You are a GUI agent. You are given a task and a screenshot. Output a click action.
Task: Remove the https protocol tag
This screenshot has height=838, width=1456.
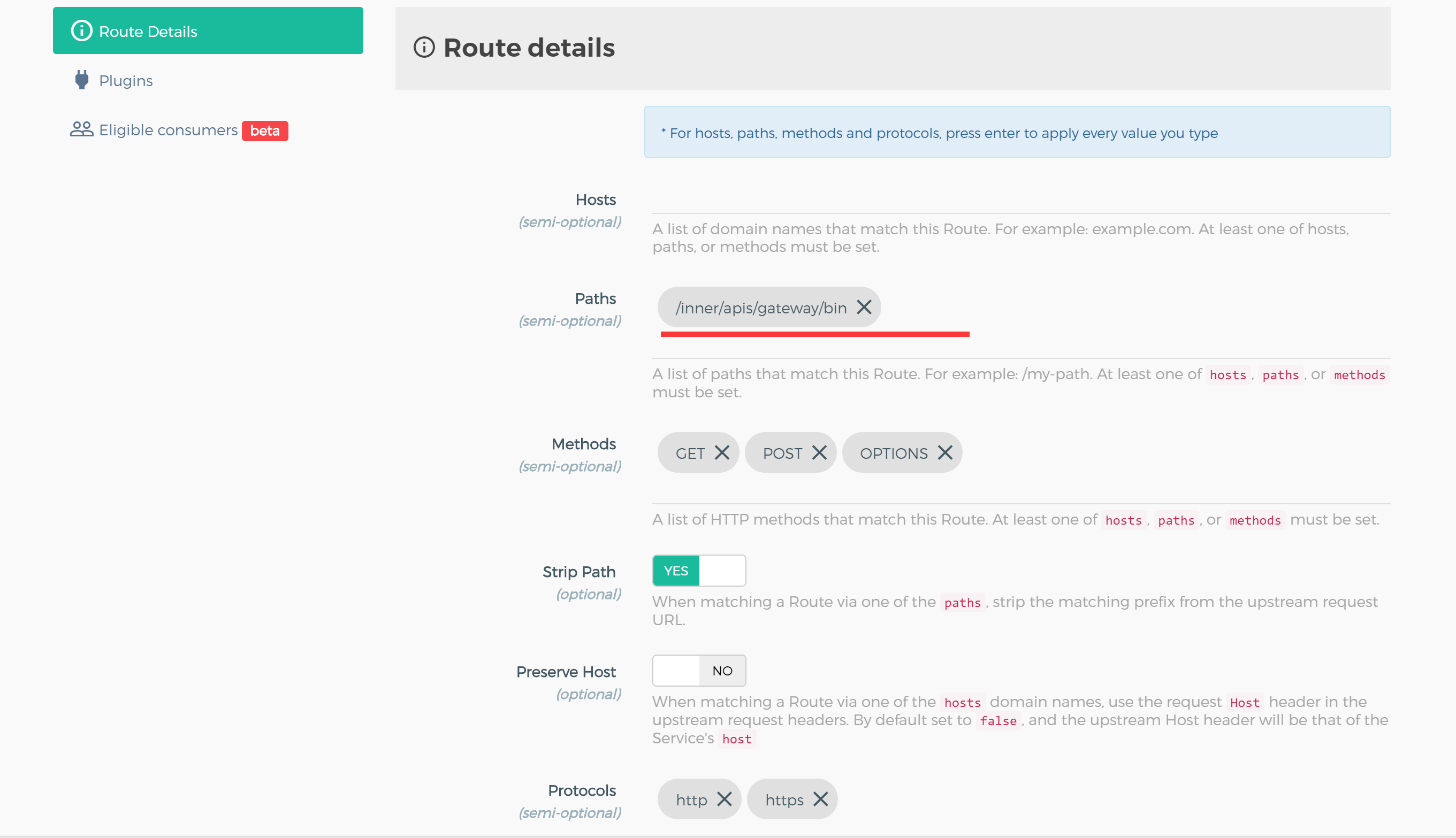[x=820, y=799]
